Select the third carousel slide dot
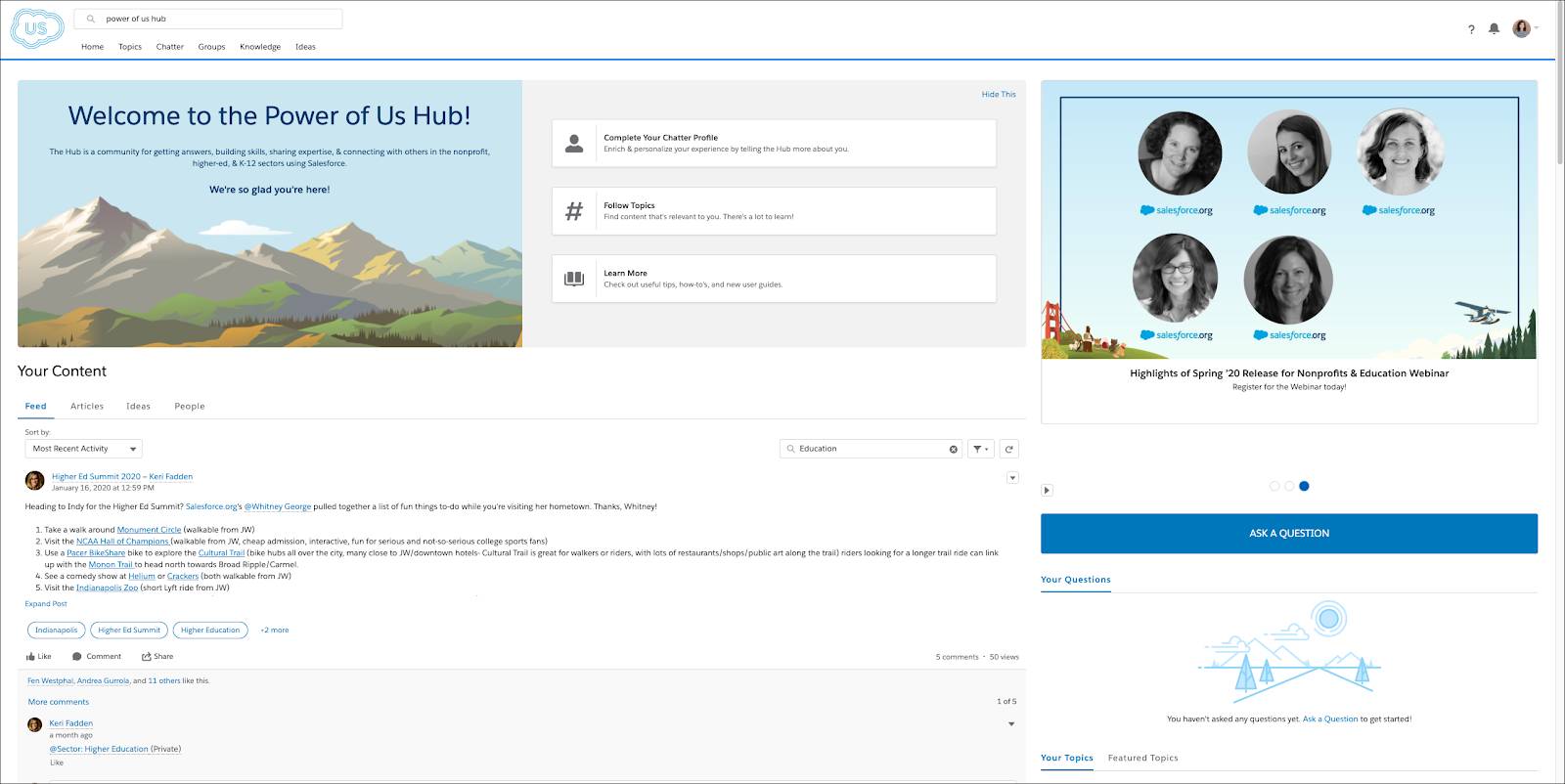The image size is (1565, 784). 1304,486
